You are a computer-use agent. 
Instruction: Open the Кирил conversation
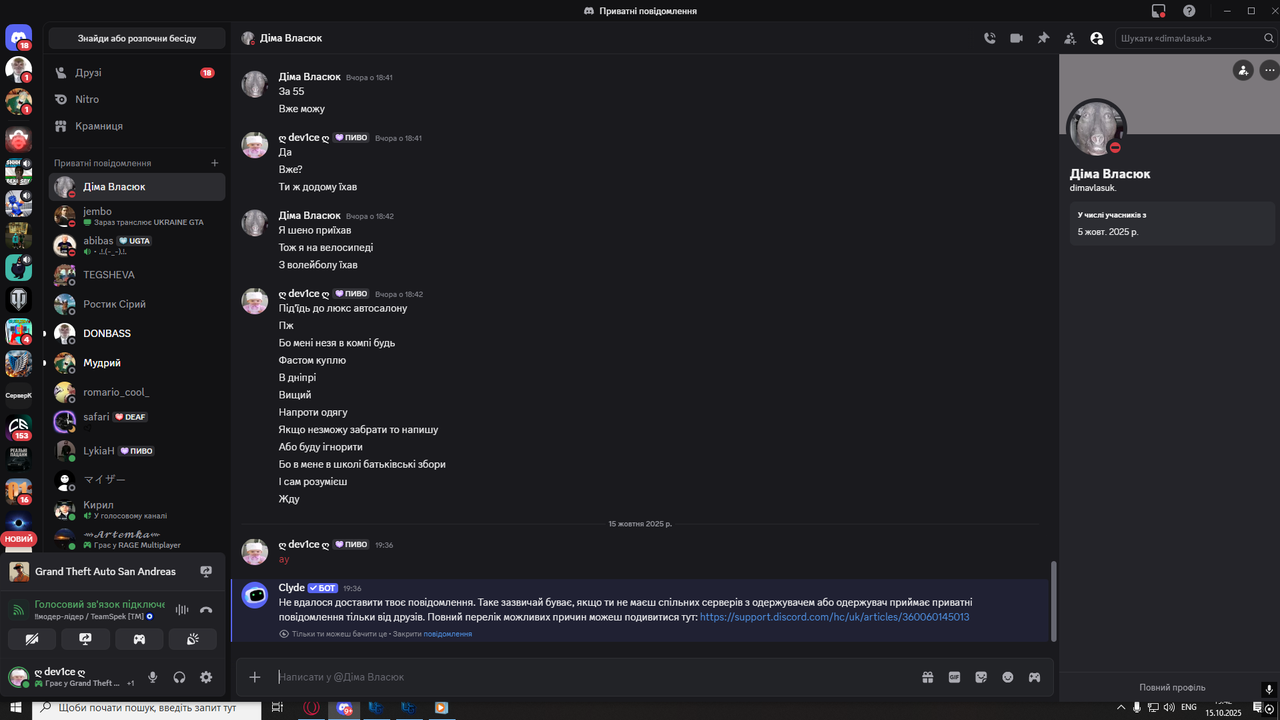(x=137, y=510)
